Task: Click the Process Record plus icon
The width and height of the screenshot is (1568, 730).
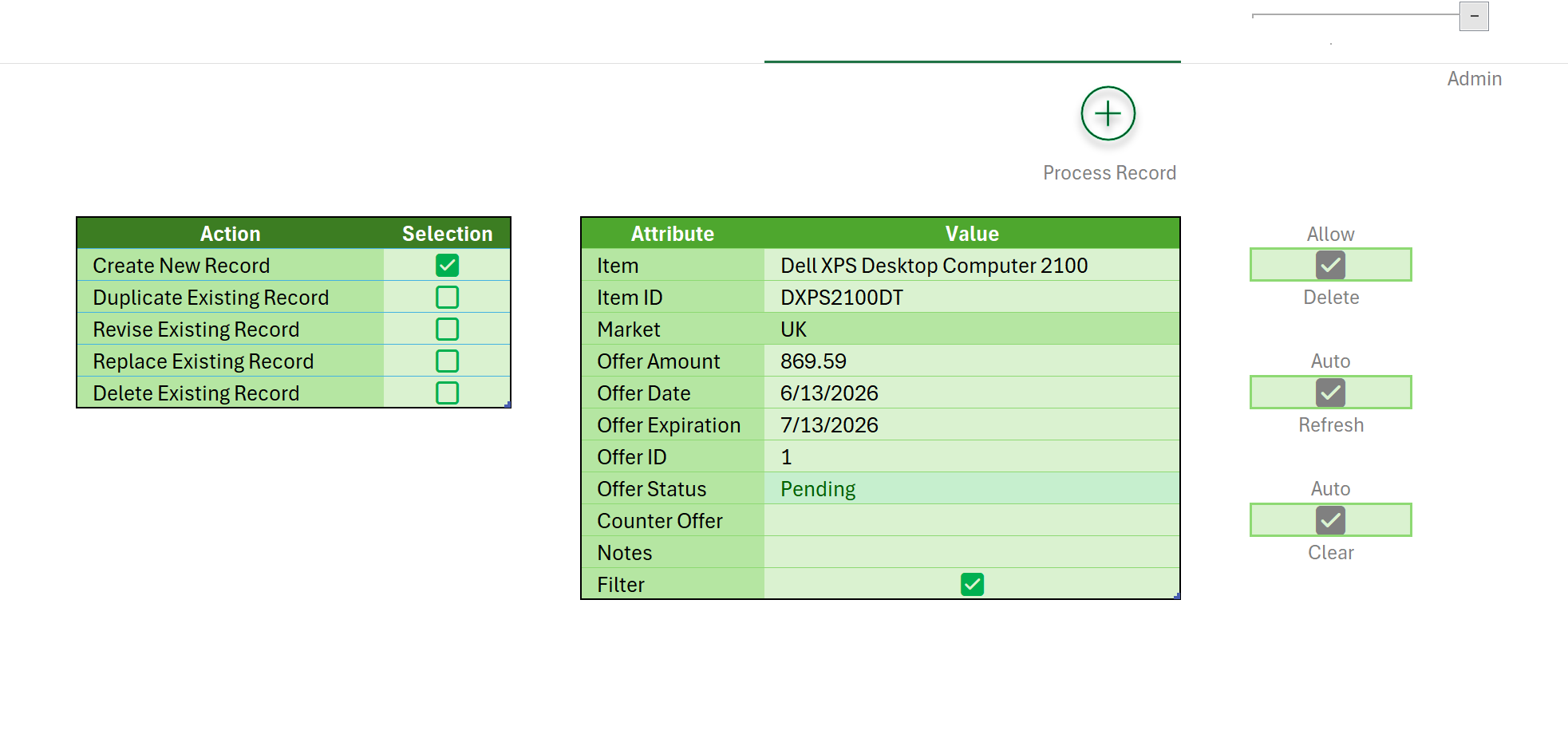Action: pyautogui.click(x=1108, y=113)
